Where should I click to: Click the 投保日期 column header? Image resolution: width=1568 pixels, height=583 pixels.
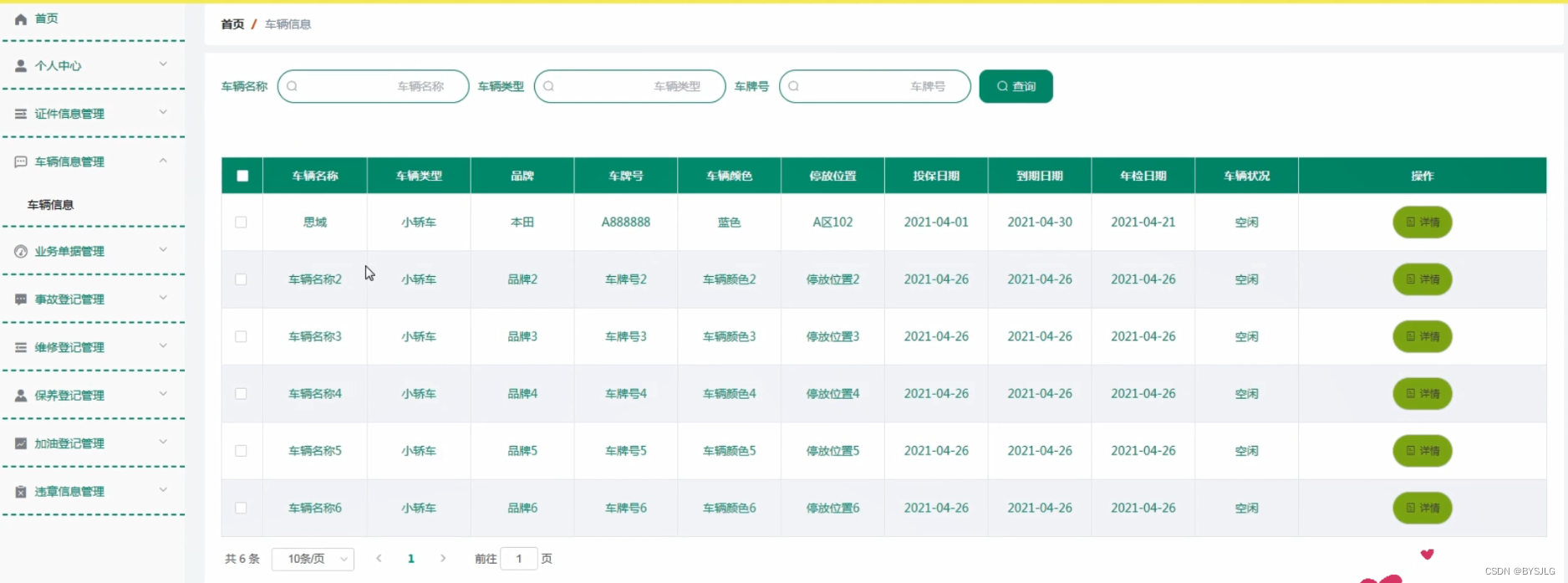936,176
